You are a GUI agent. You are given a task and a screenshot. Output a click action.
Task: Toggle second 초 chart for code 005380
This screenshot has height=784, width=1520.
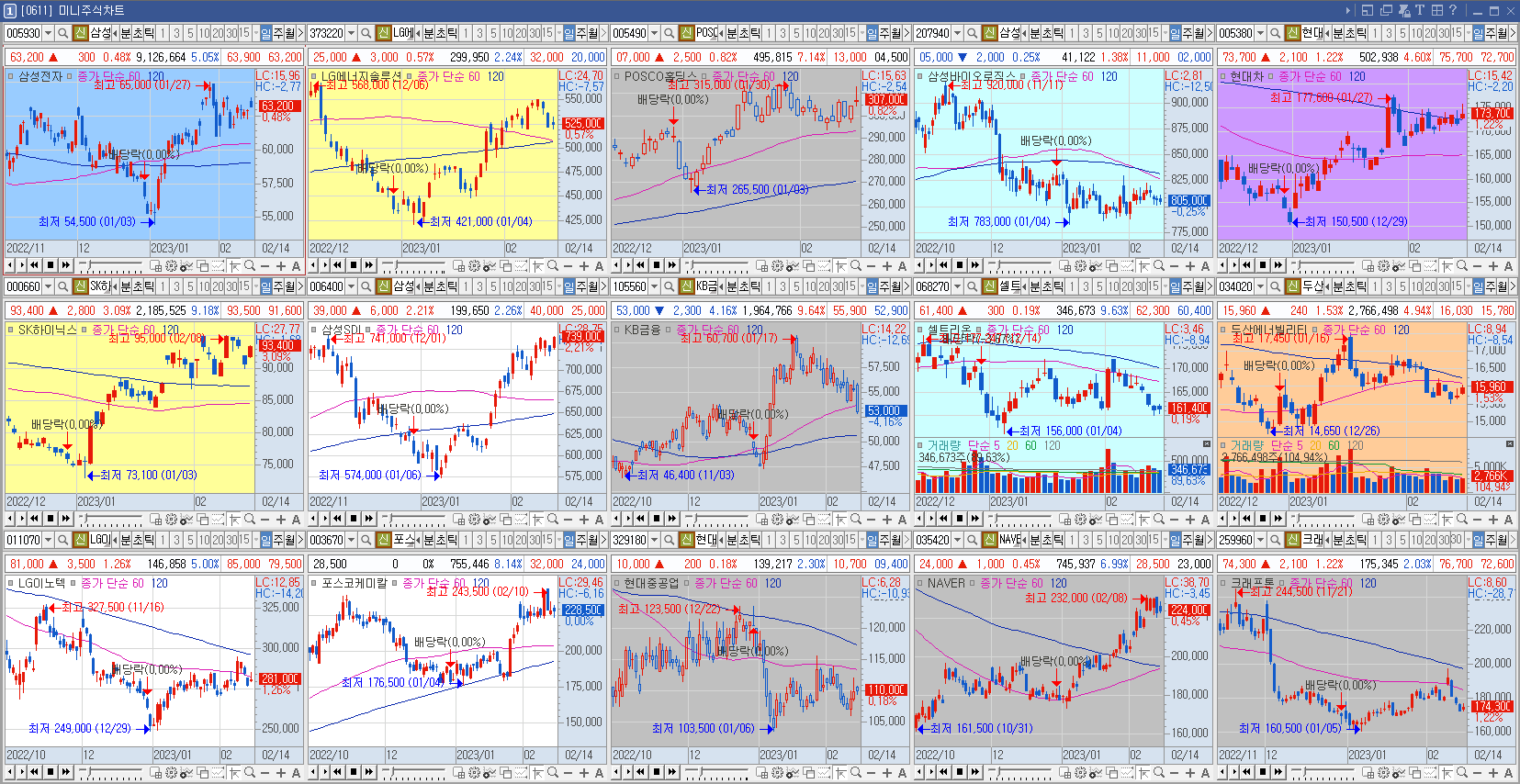[x=1351, y=32]
